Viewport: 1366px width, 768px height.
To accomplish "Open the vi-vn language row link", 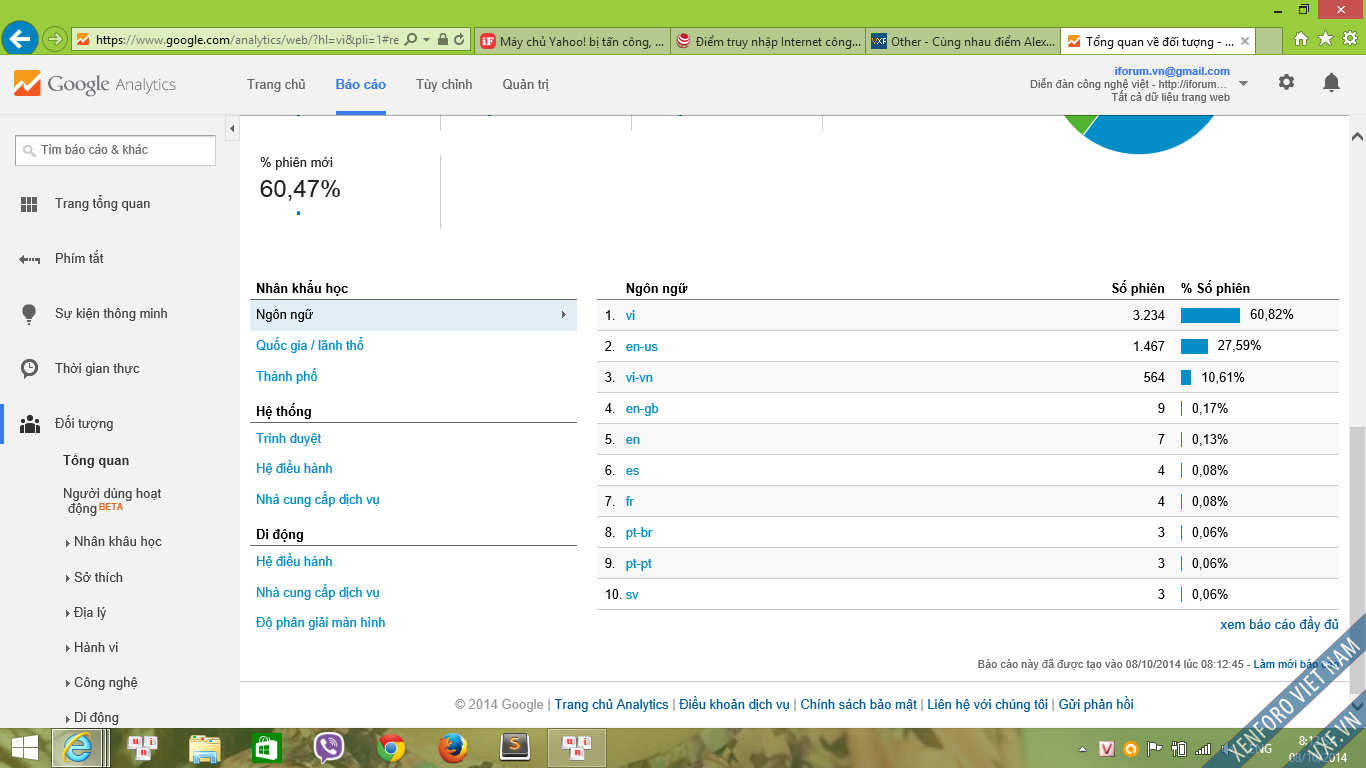I will (639, 378).
